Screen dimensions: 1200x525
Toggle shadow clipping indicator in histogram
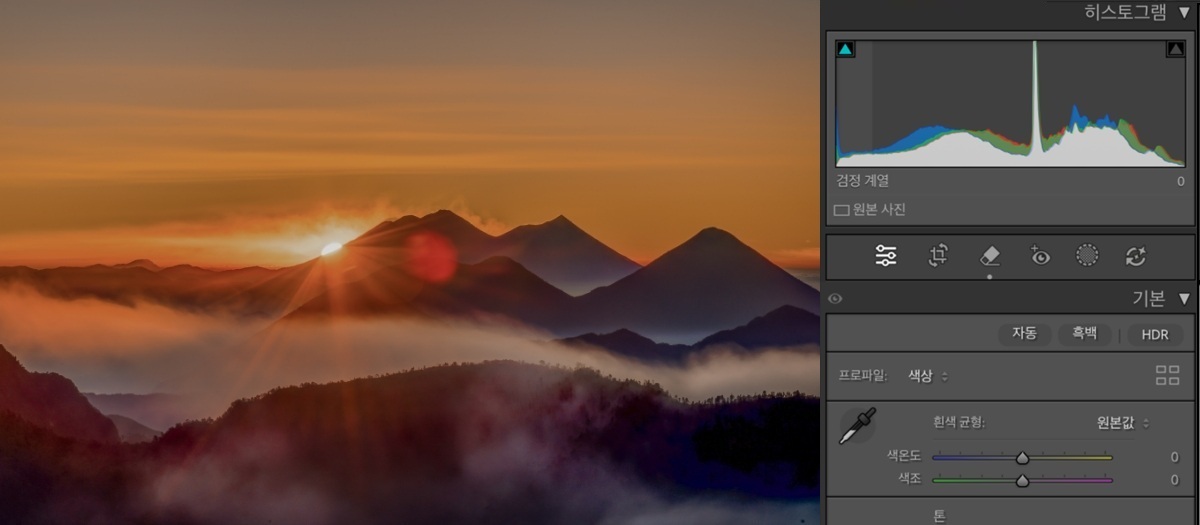(x=846, y=49)
